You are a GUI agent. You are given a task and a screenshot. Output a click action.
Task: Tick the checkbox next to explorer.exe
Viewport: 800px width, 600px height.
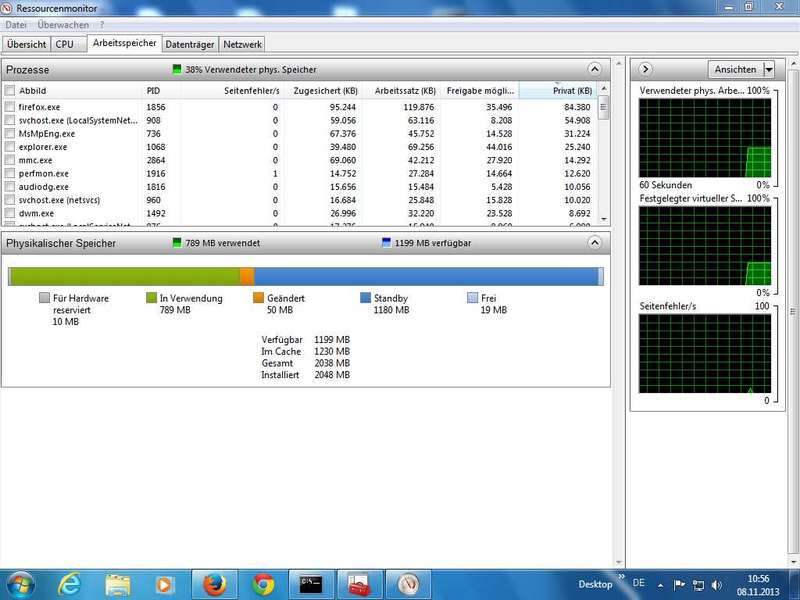click(10, 146)
